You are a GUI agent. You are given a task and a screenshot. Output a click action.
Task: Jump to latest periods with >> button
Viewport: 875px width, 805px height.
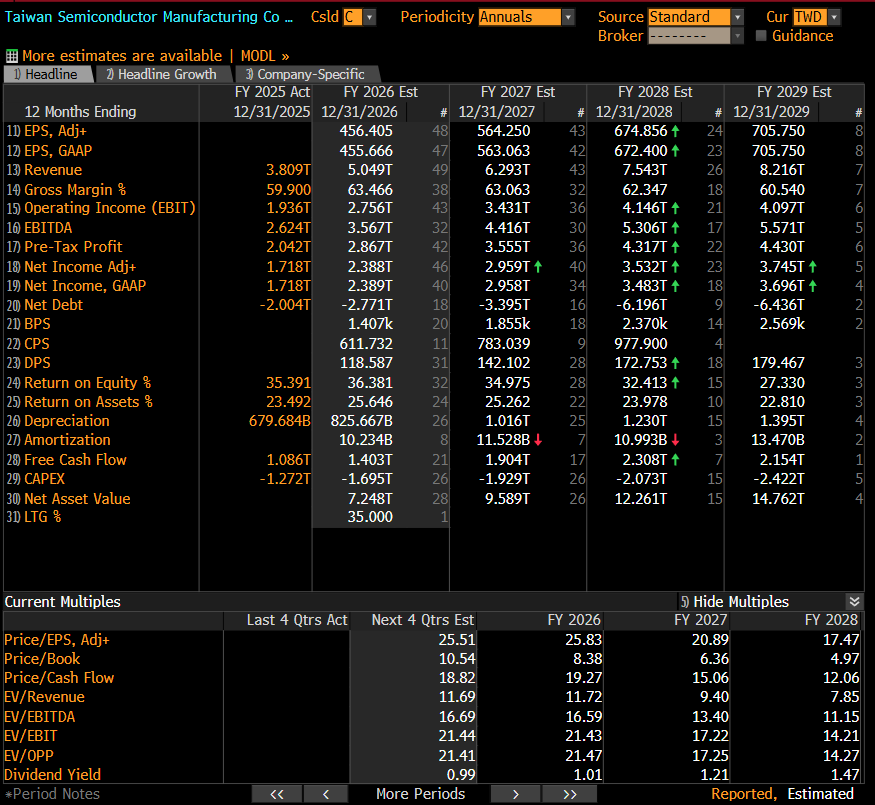tap(569, 794)
